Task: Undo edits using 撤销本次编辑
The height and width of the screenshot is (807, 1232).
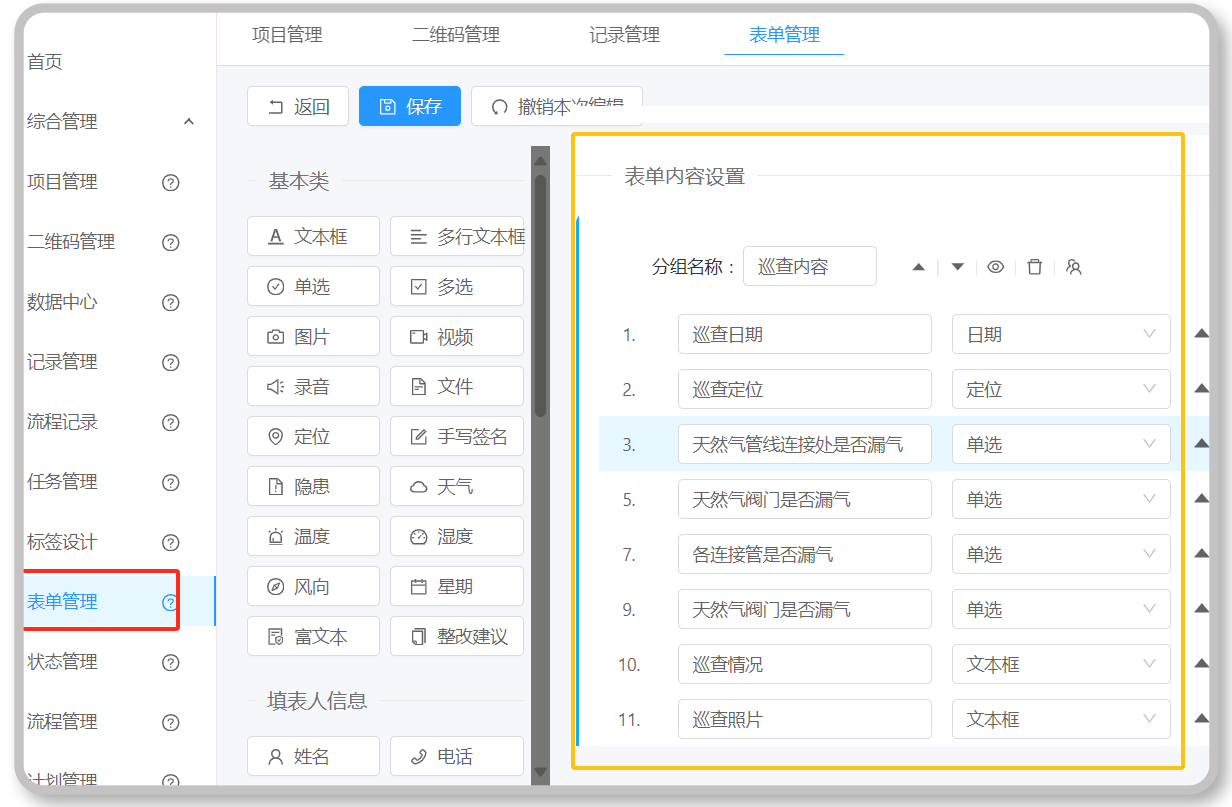Action: (557, 106)
